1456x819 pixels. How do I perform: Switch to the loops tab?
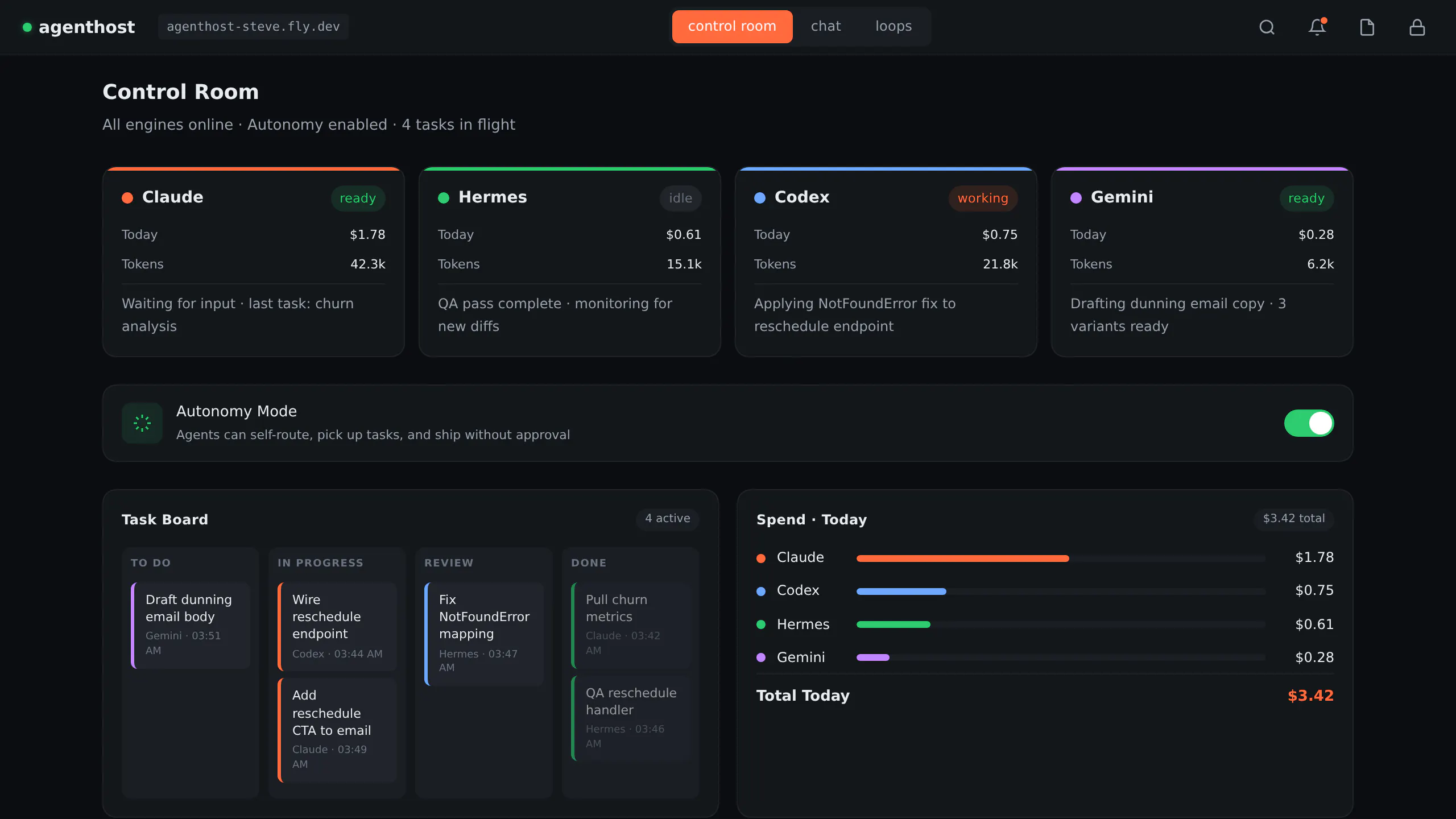893,27
